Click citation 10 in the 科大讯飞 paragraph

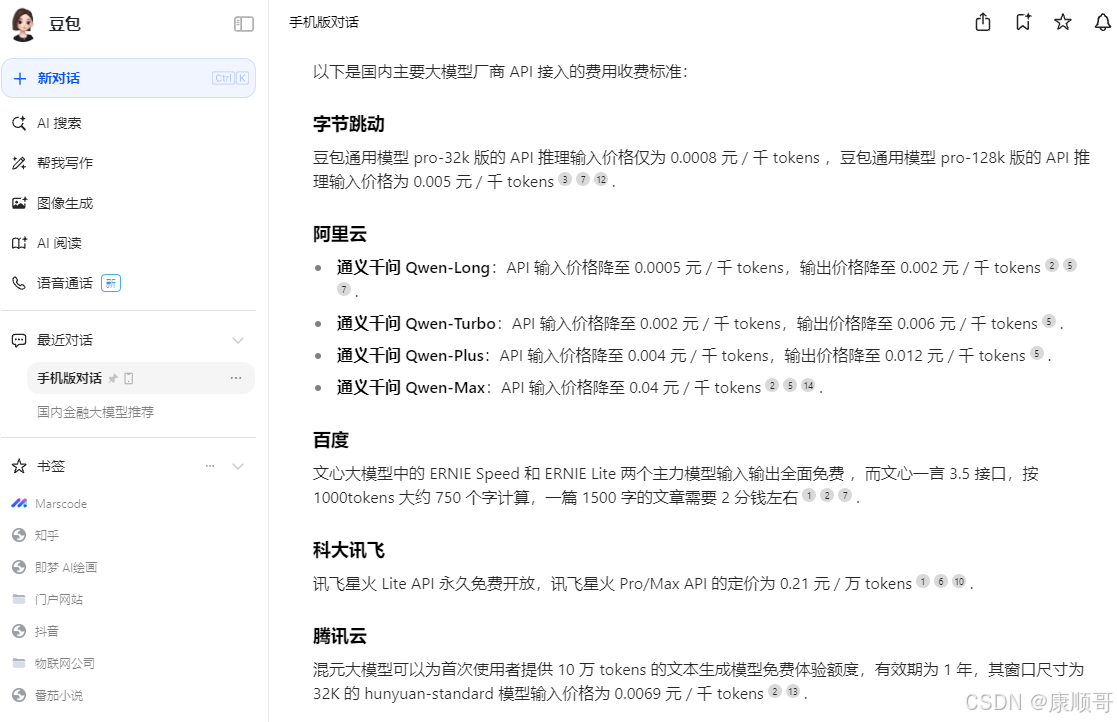pyautogui.click(x=959, y=582)
